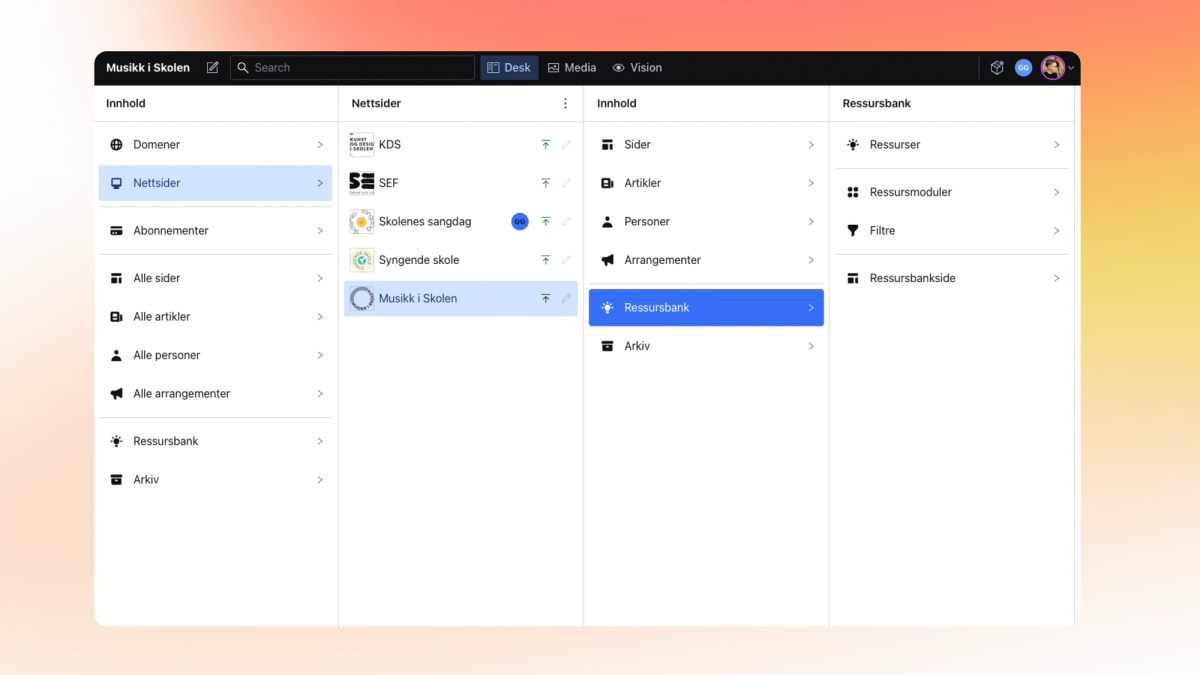Image resolution: width=1200 pixels, height=675 pixels.
Task: Click the published arrow icon on Syngende skole row
Action: (x=546, y=260)
